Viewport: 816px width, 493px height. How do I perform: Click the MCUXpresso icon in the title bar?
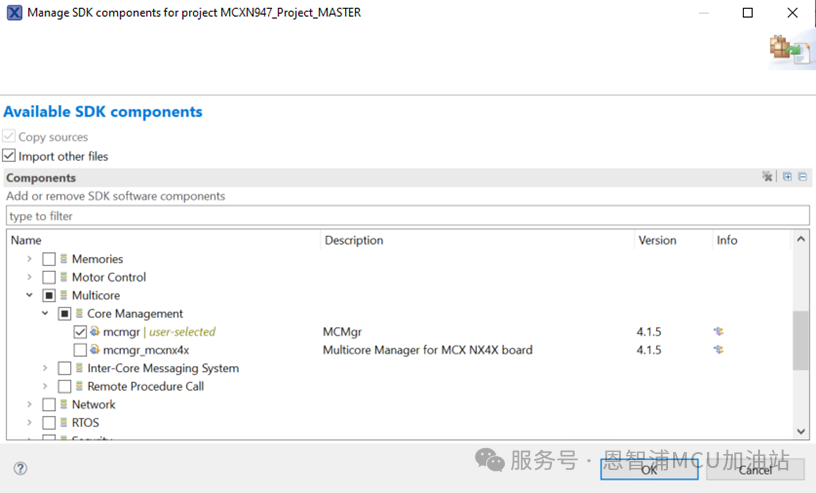14,12
